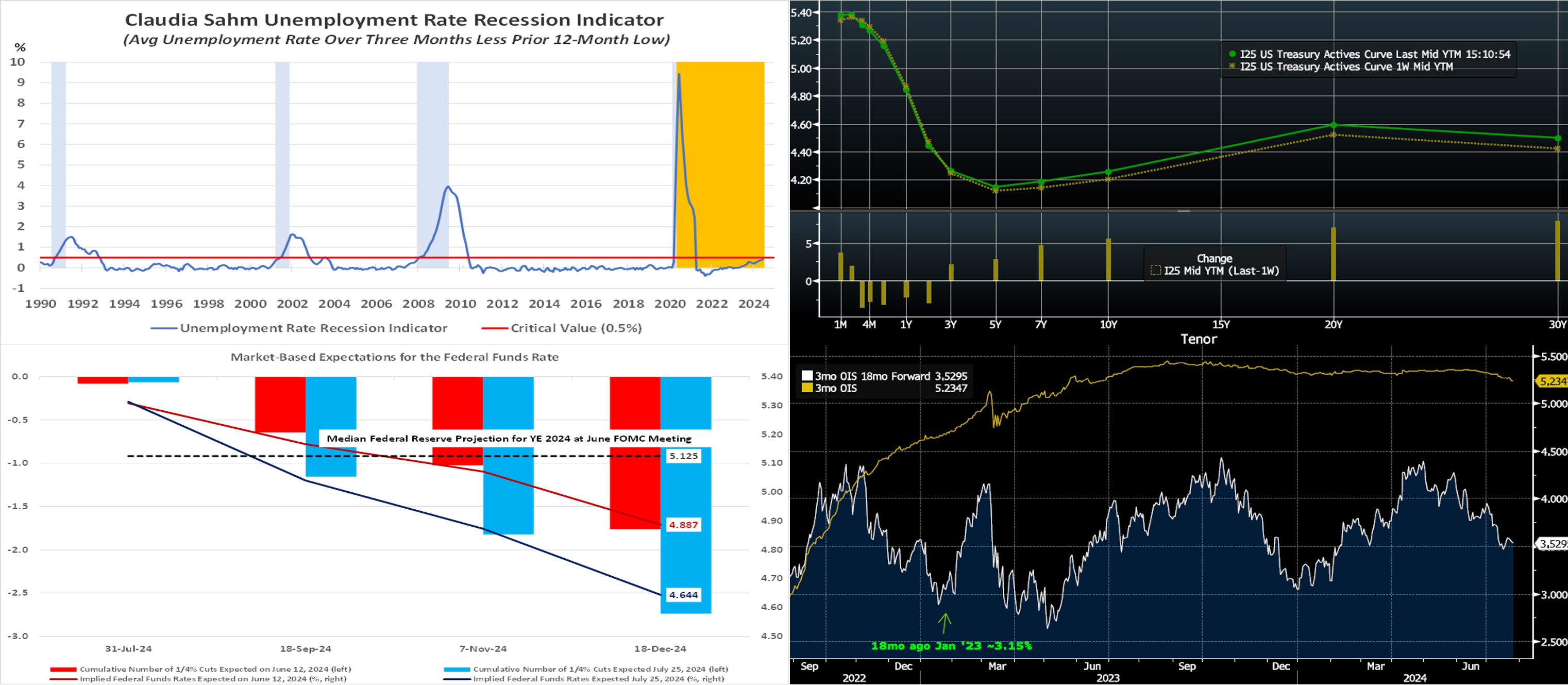
Task: Click the divider grip between yield curve and Change panels
Action: click(x=1183, y=211)
